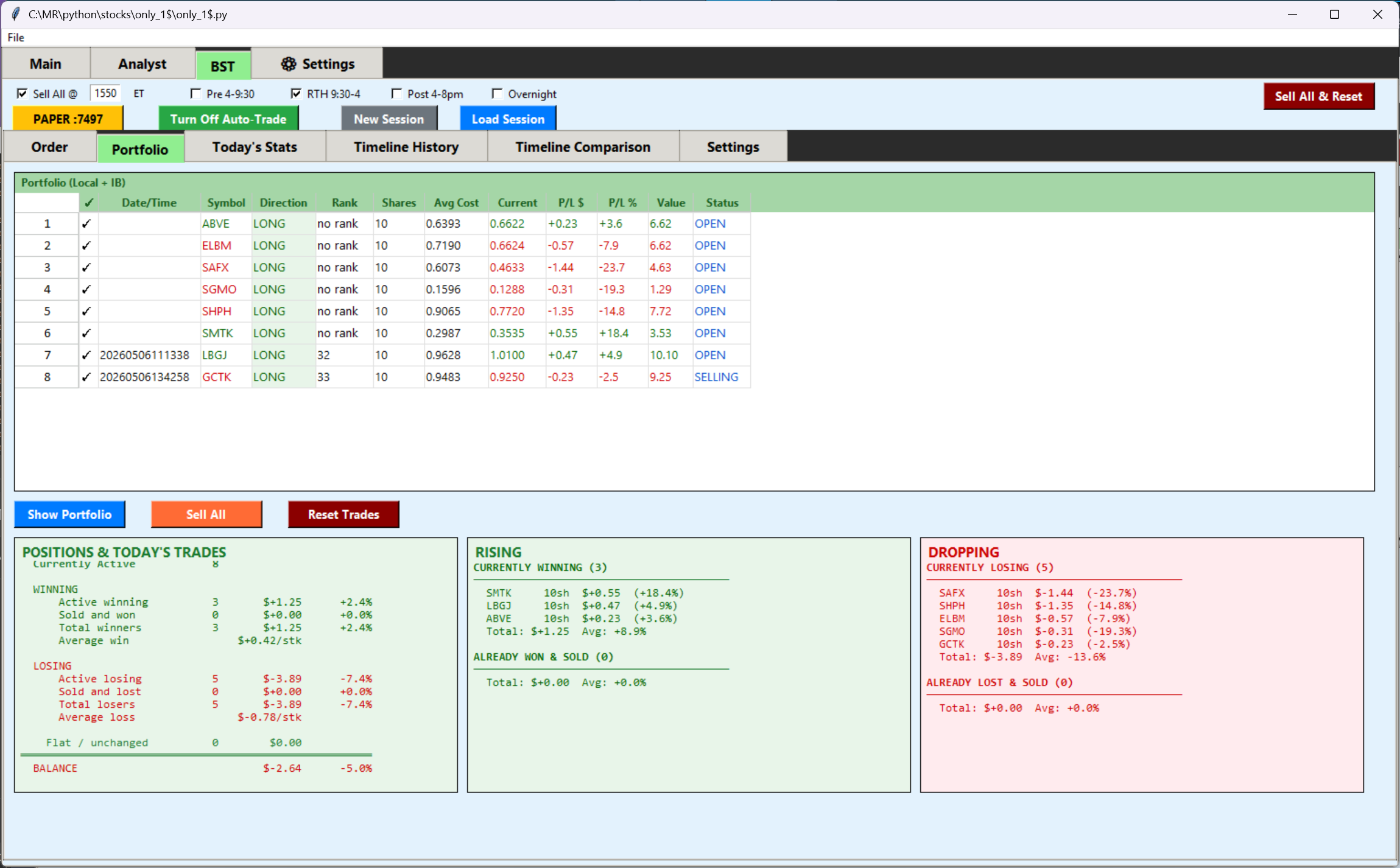Click the Sell All & Reset button
The image size is (1400, 868).
coord(1318,96)
